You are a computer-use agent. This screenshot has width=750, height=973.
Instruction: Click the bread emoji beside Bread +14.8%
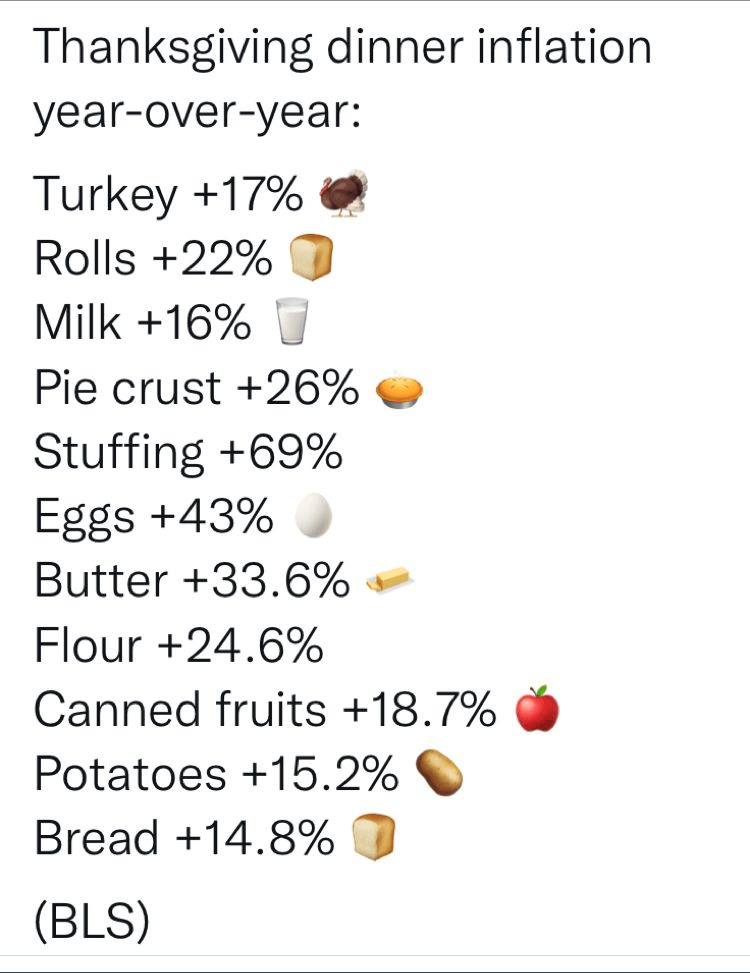pyautogui.click(x=374, y=838)
